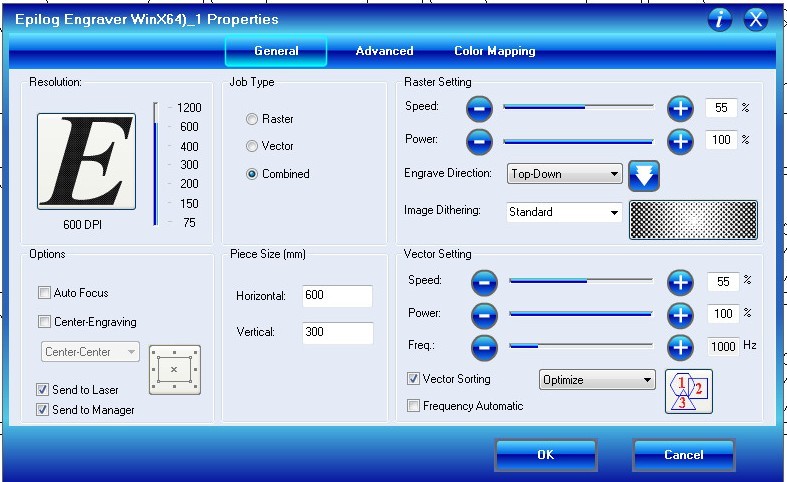787x482 pixels.
Task: Click the vector Power slider track
Action: pos(581,314)
